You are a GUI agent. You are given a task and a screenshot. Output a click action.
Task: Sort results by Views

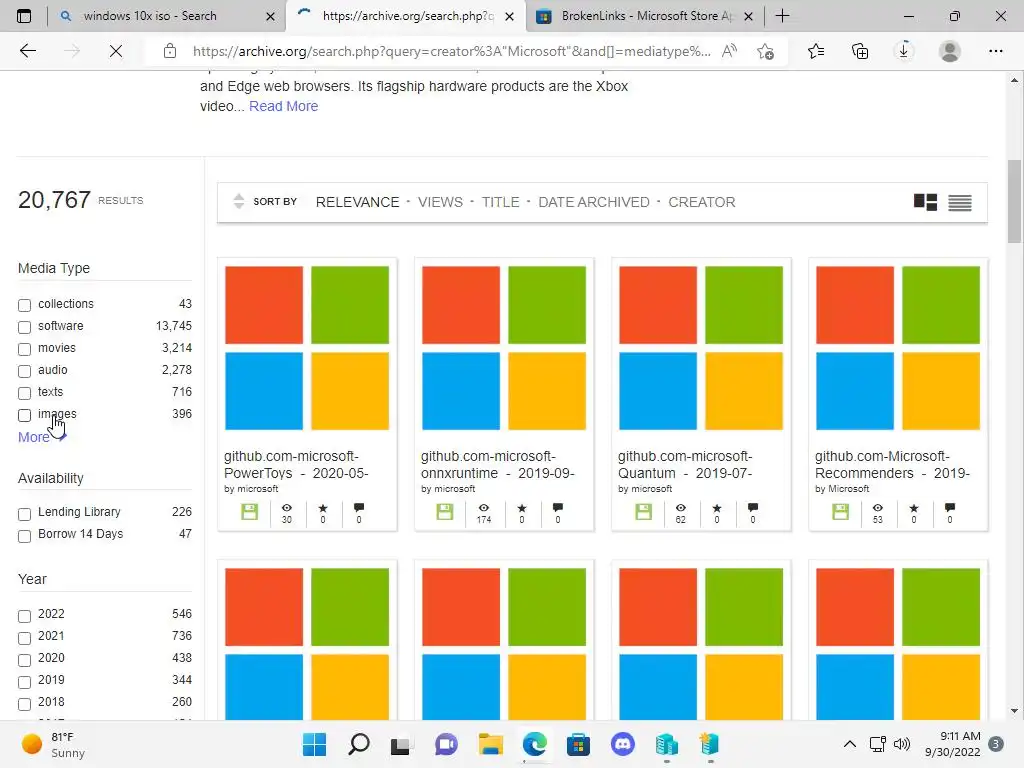pyautogui.click(x=440, y=202)
